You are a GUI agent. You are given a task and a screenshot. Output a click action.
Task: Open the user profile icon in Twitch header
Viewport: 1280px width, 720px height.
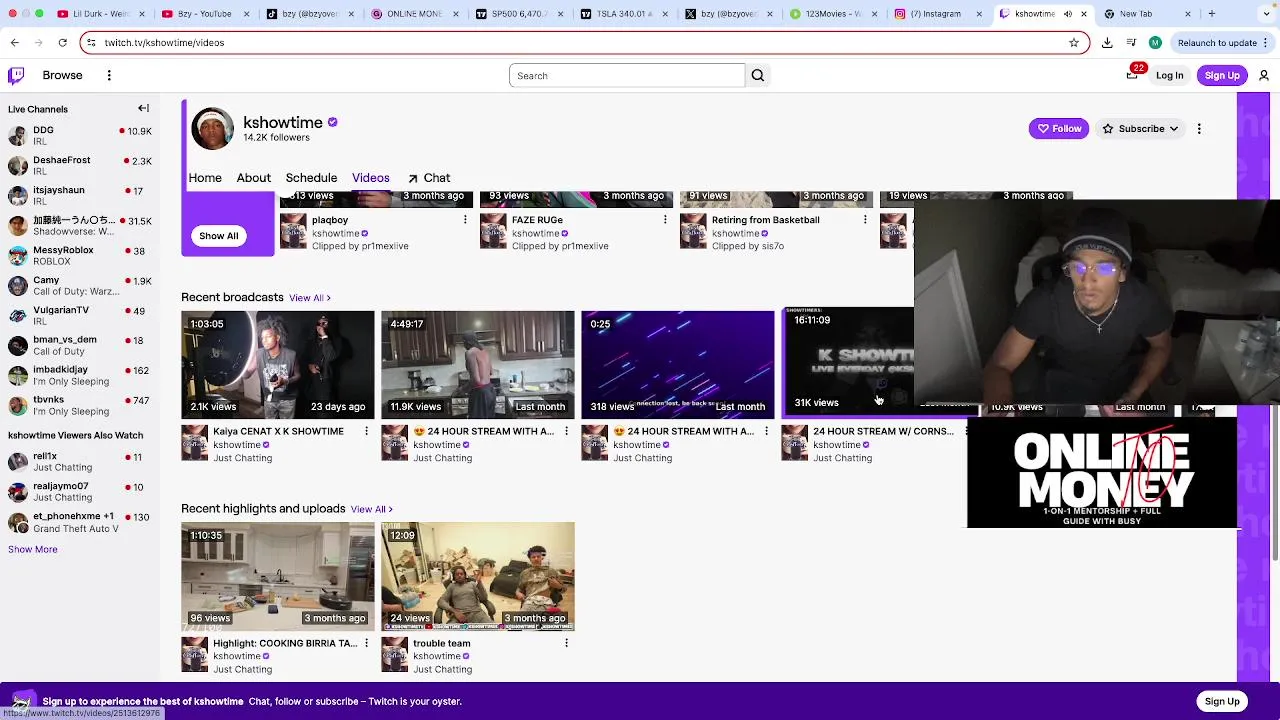click(1264, 75)
